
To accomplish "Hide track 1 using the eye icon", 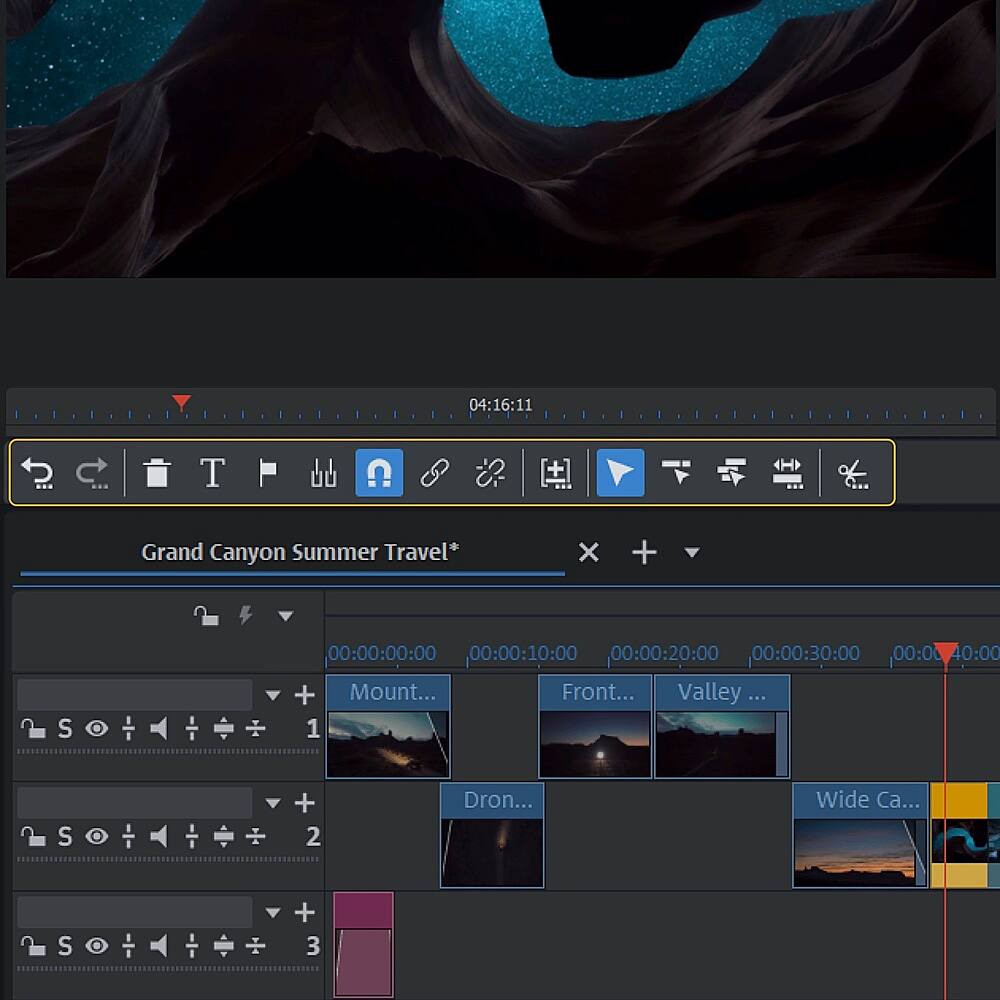I will pos(96,729).
